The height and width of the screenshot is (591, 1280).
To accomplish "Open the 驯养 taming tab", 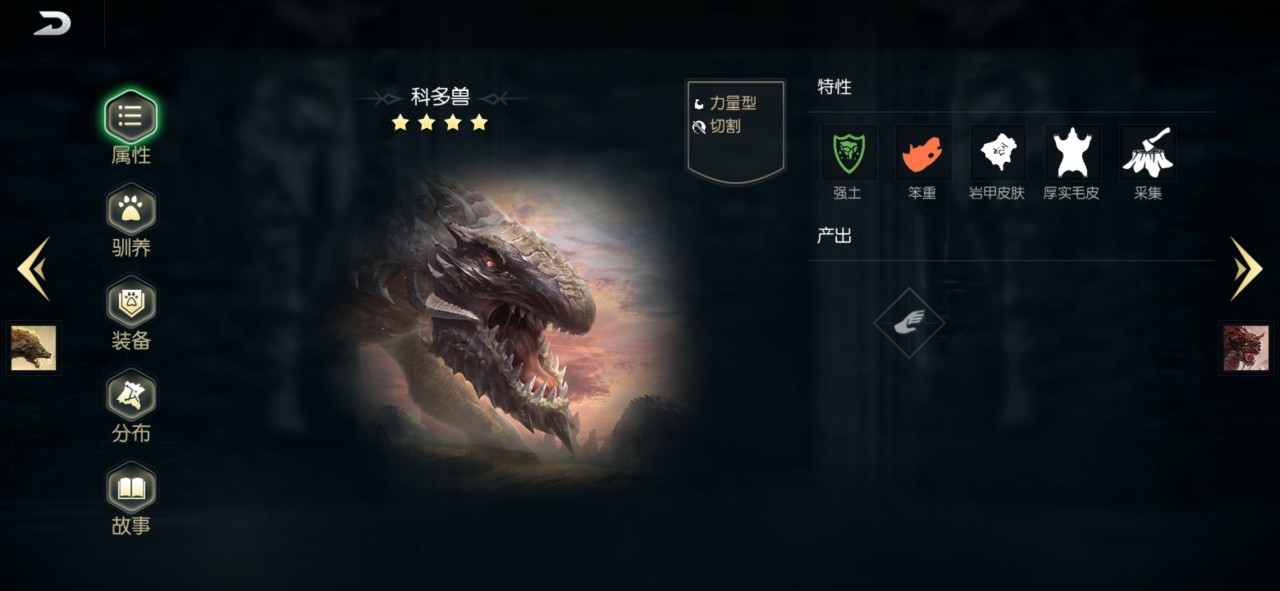I will (131, 210).
